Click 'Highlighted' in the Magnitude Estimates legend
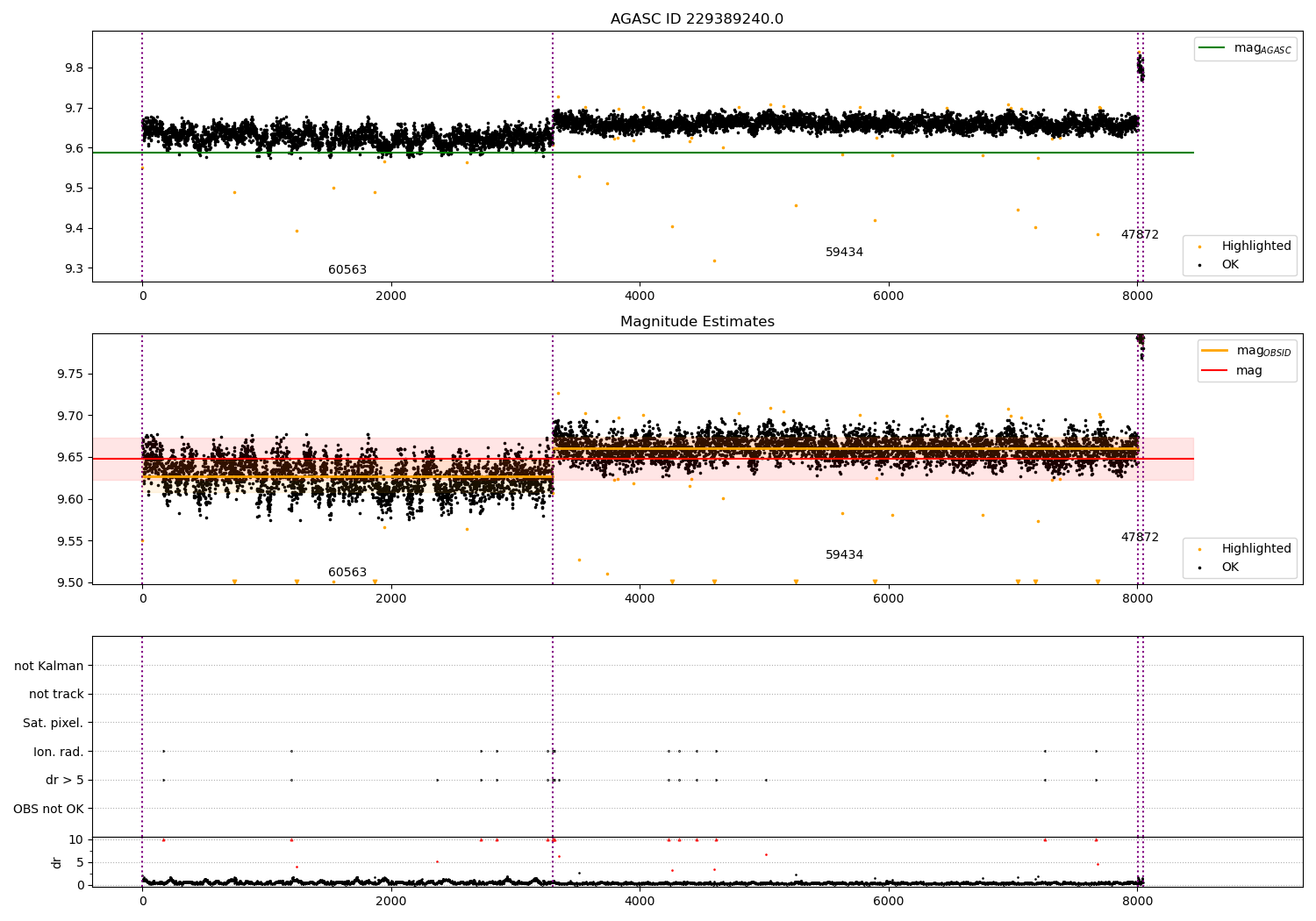This screenshot has height=921, width=1316. [x=1256, y=549]
